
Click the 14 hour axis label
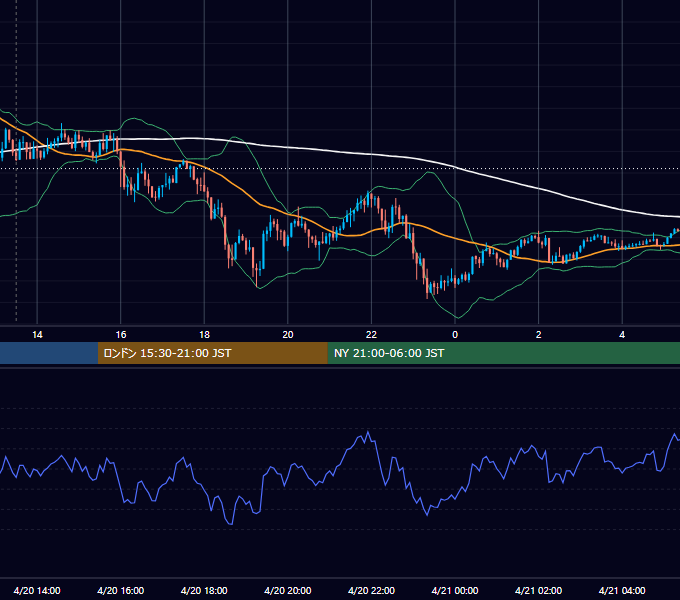coord(37,335)
